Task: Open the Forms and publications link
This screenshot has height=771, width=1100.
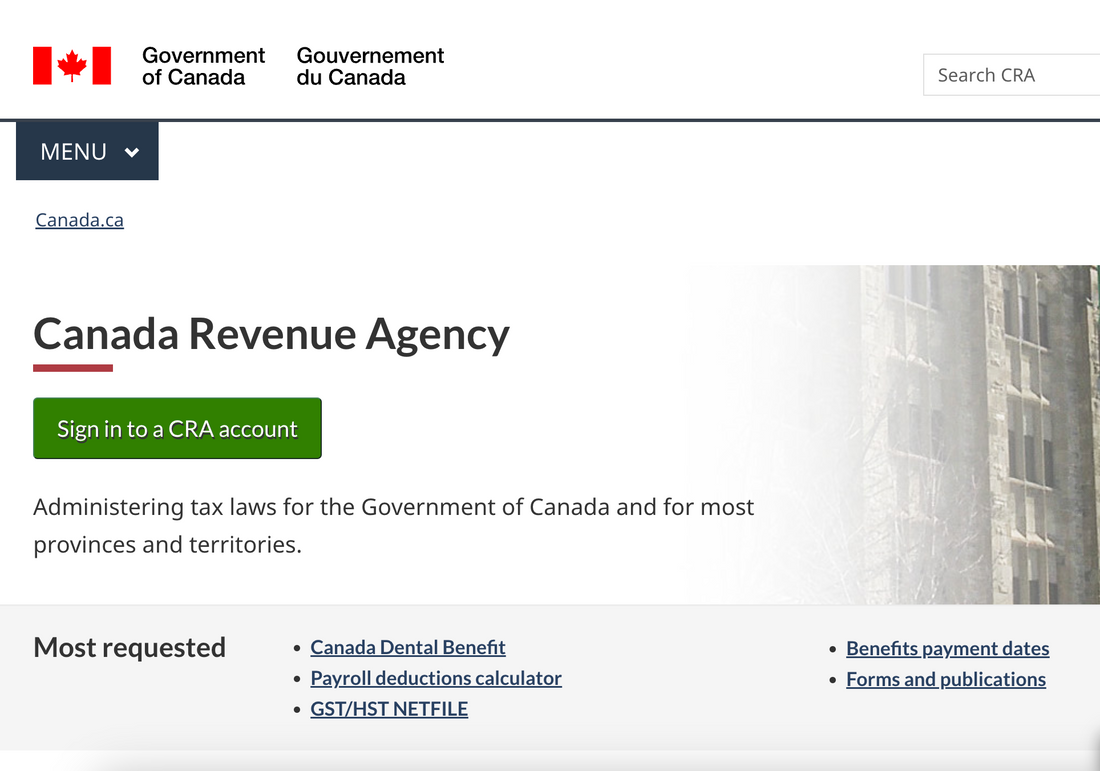Action: pyautogui.click(x=946, y=679)
